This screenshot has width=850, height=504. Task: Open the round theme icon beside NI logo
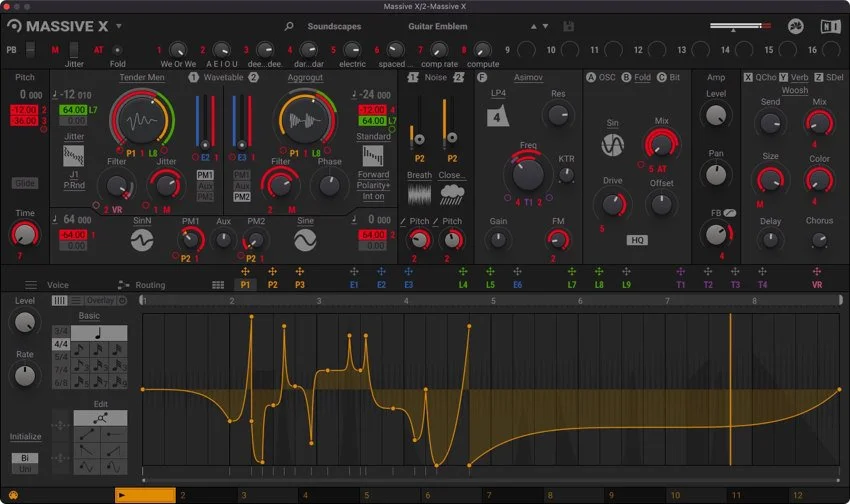[x=795, y=26]
